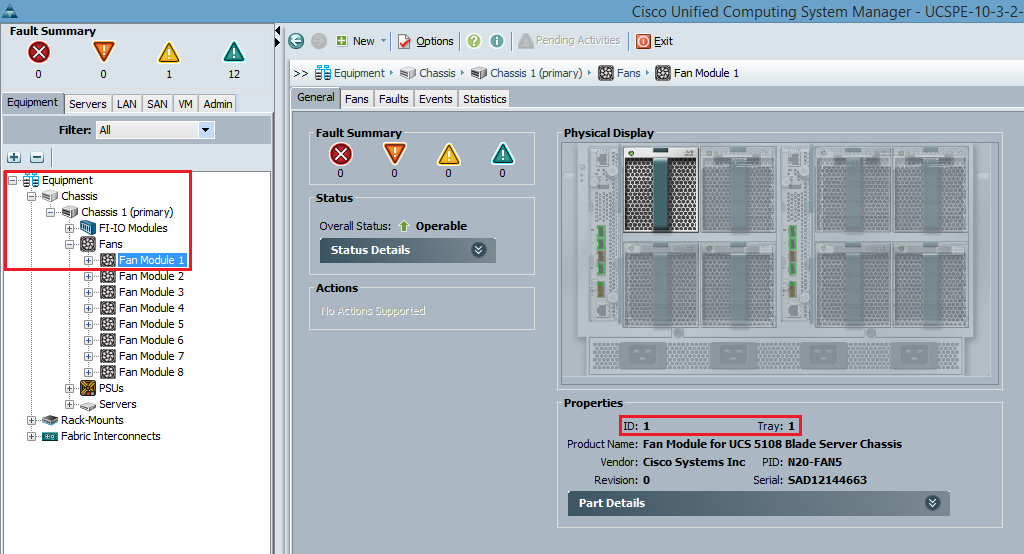Click the collapse-all minus icon above the tree
Viewport: 1024px width, 554px height.
pos(37,157)
